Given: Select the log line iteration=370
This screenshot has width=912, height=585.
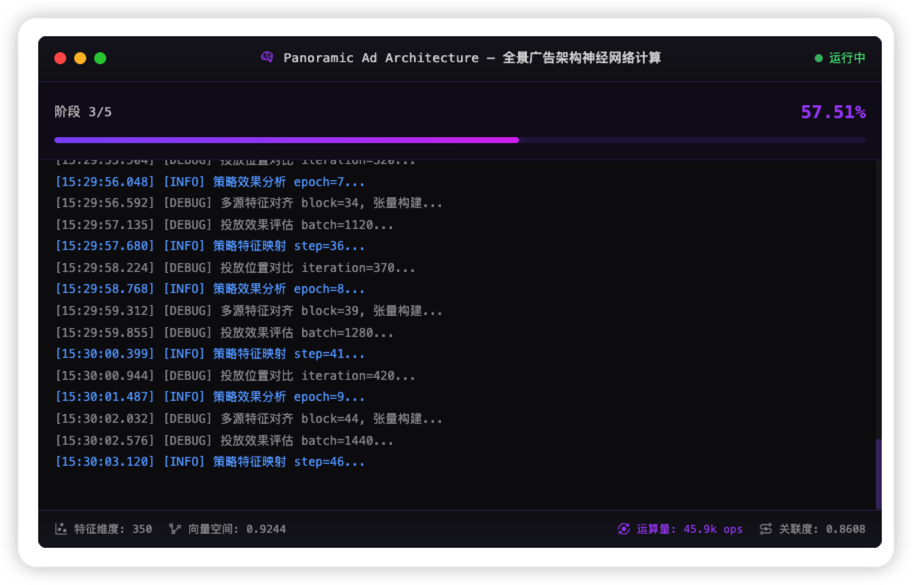Looking at the screenshot, I should (235, 268).
